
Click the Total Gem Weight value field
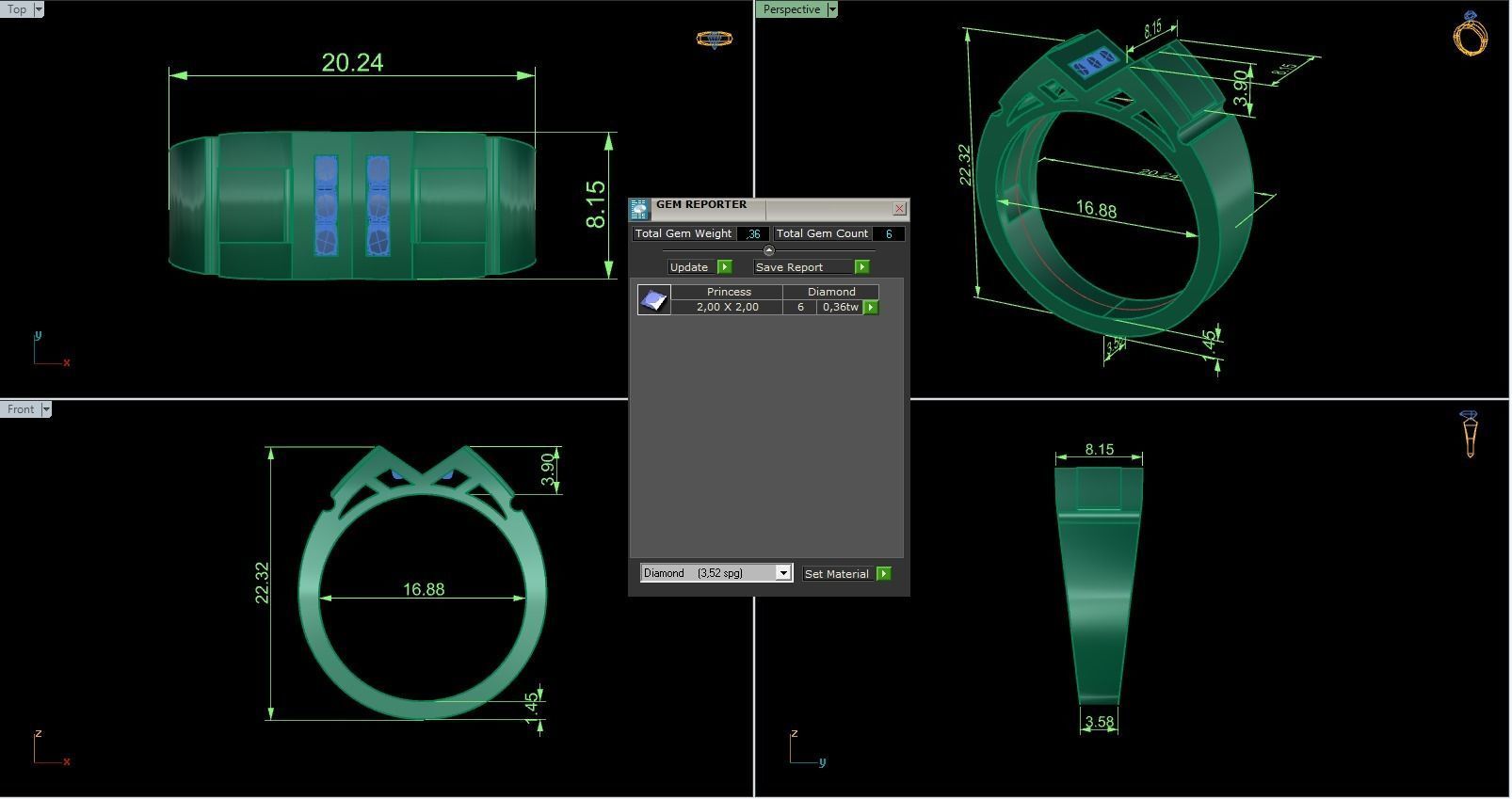coord(753,233)
